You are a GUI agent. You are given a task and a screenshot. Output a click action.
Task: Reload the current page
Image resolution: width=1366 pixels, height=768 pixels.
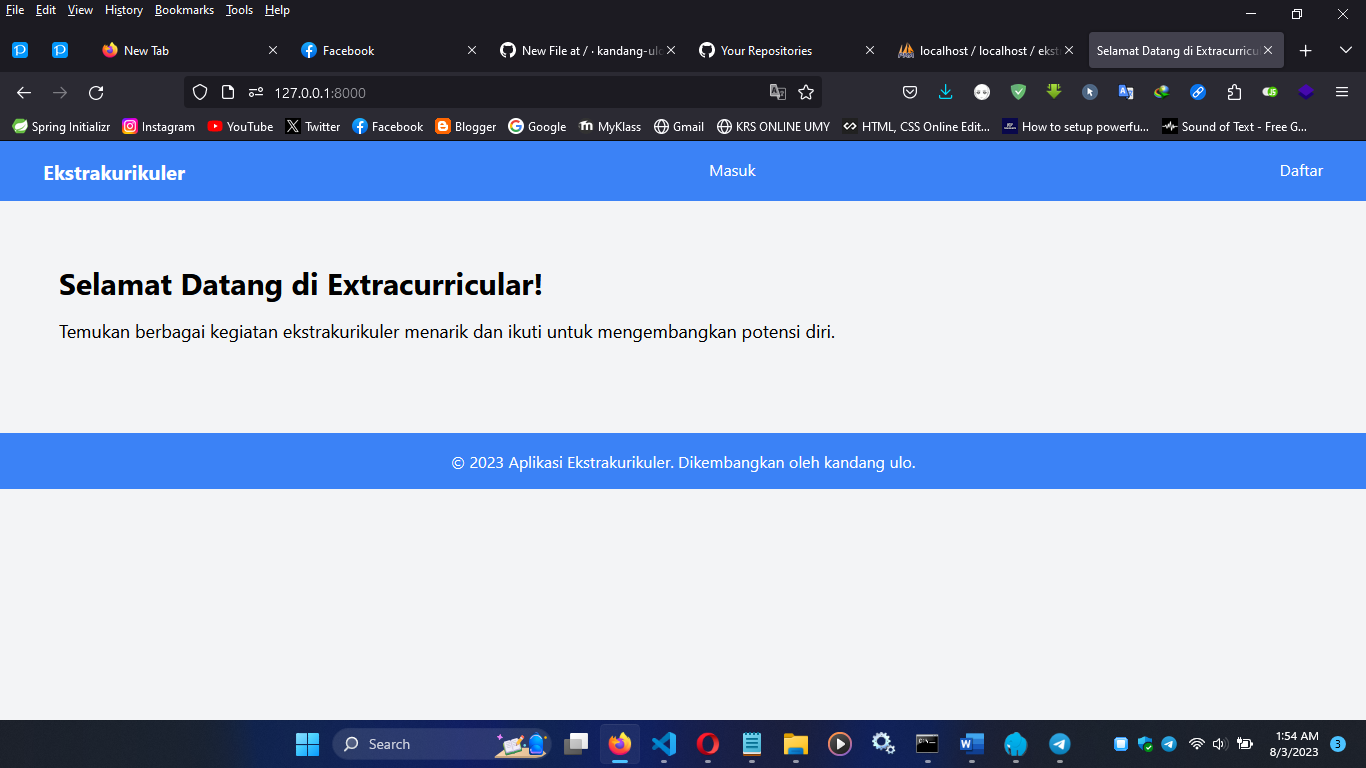(x=95, y=92)
